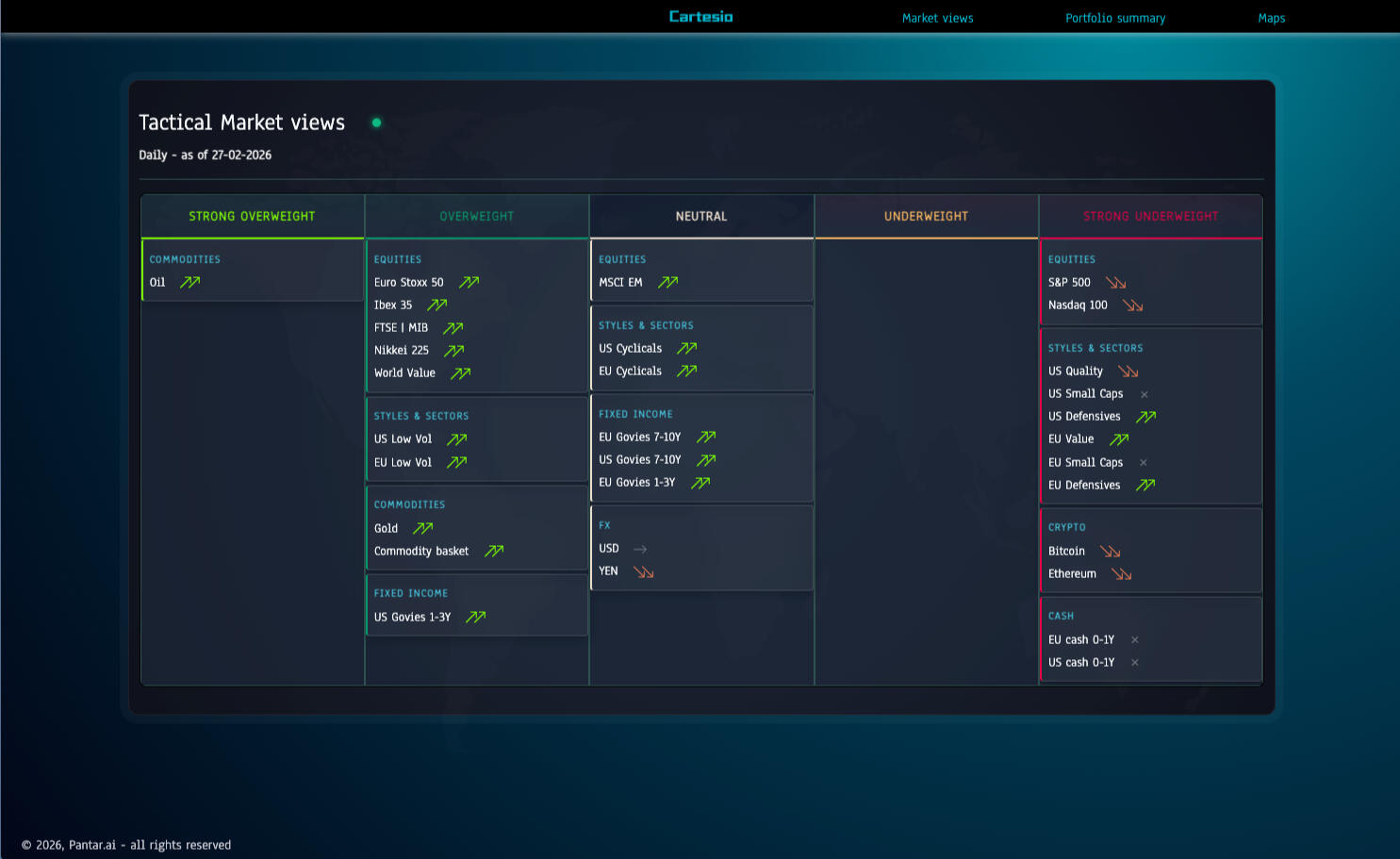Open the Portfolio summary page

pos(1114,18)
